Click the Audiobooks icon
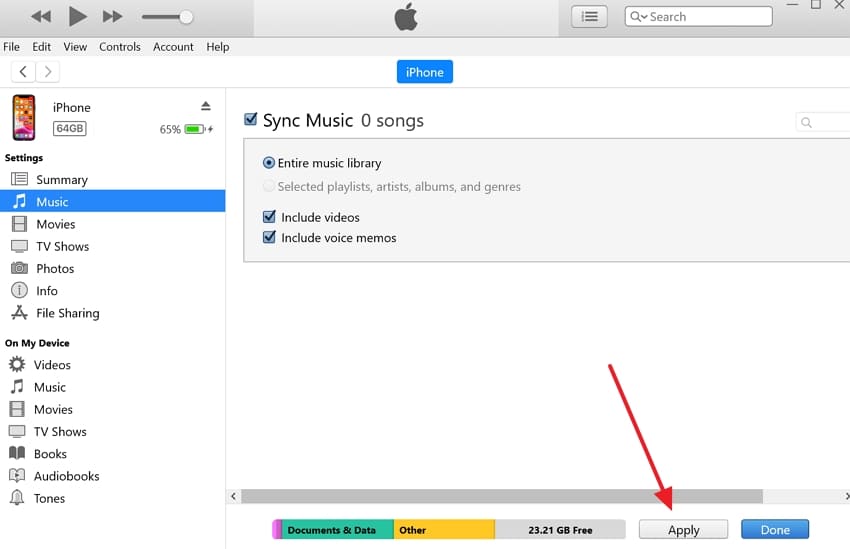The image size is (850, 549). pos(17,475)
